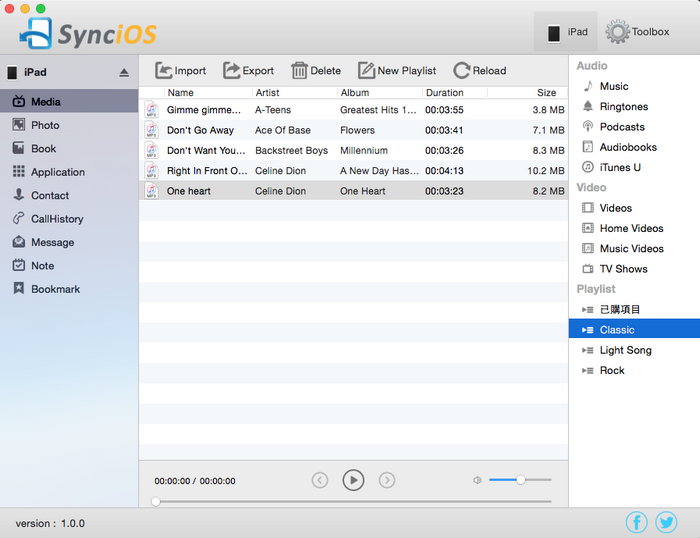The width and height of the screenshot is (700, 538).
Task: Mute audio with the speaker icon
Action: pyautogui.click(x=477, y=480)
